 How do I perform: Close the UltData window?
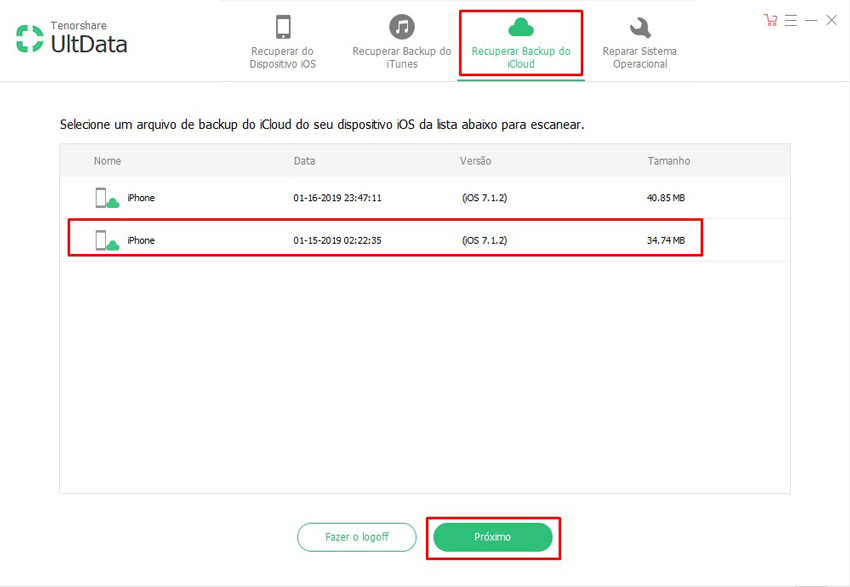(832, 21)
